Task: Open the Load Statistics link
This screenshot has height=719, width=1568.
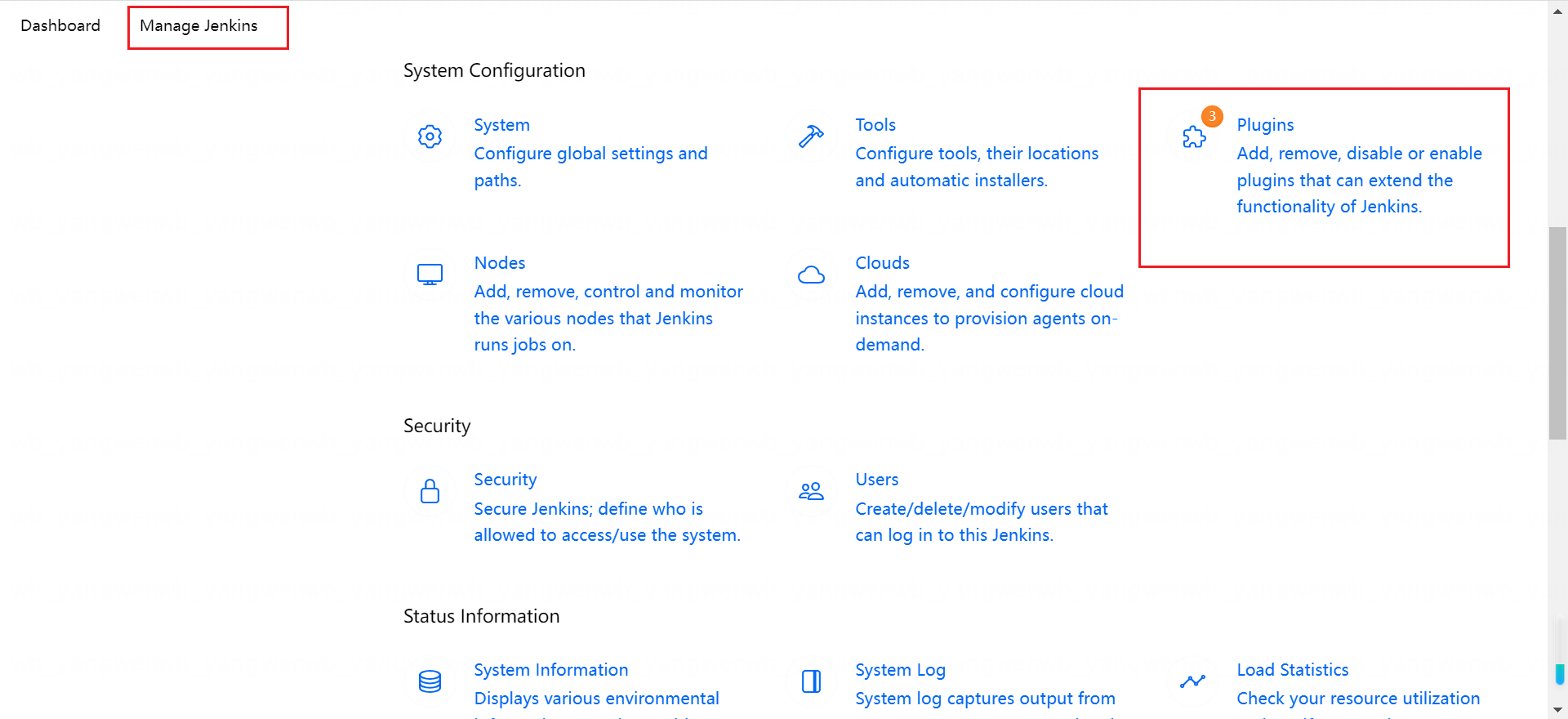Action: point(1292,670)
